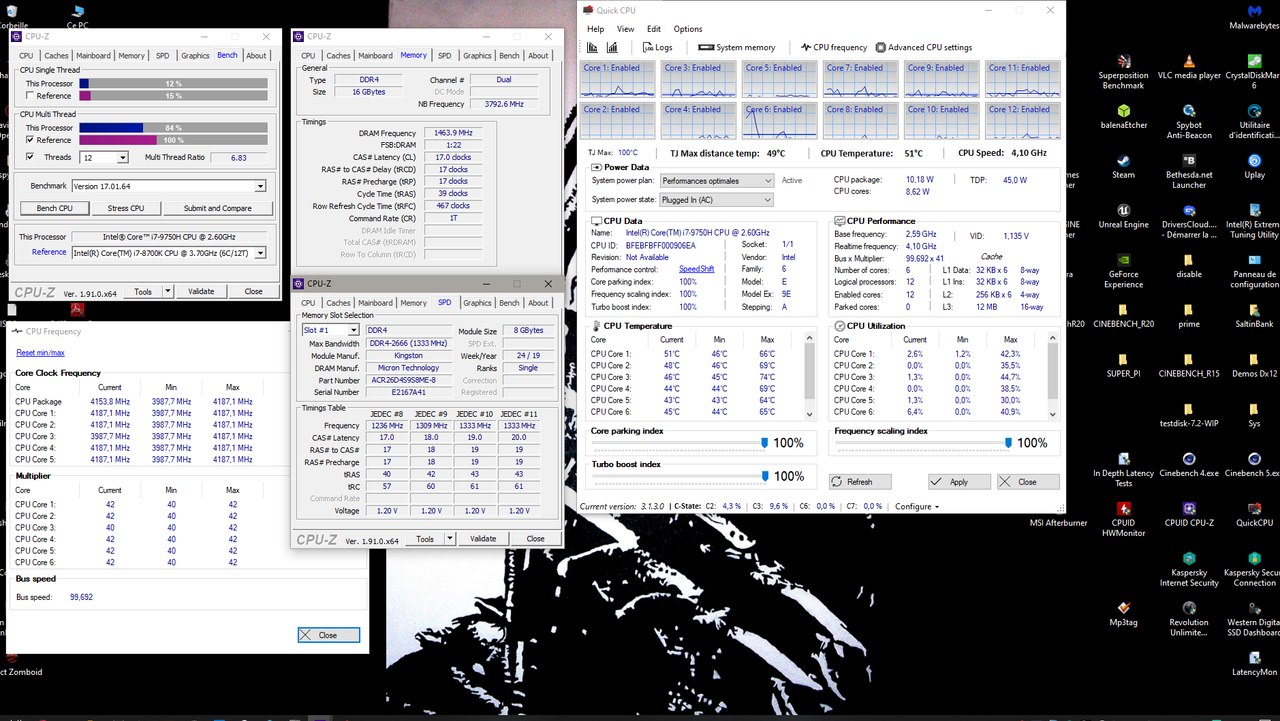This screenshot has height=721, width=1280.
Task: Open the Malwarebytes desktop icon
Action: click(1254, 18)
